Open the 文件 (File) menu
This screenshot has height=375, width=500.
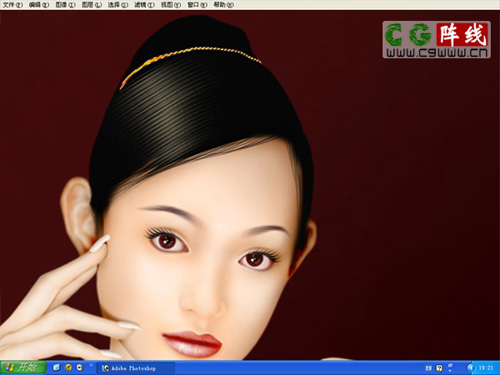click(12, 5)
